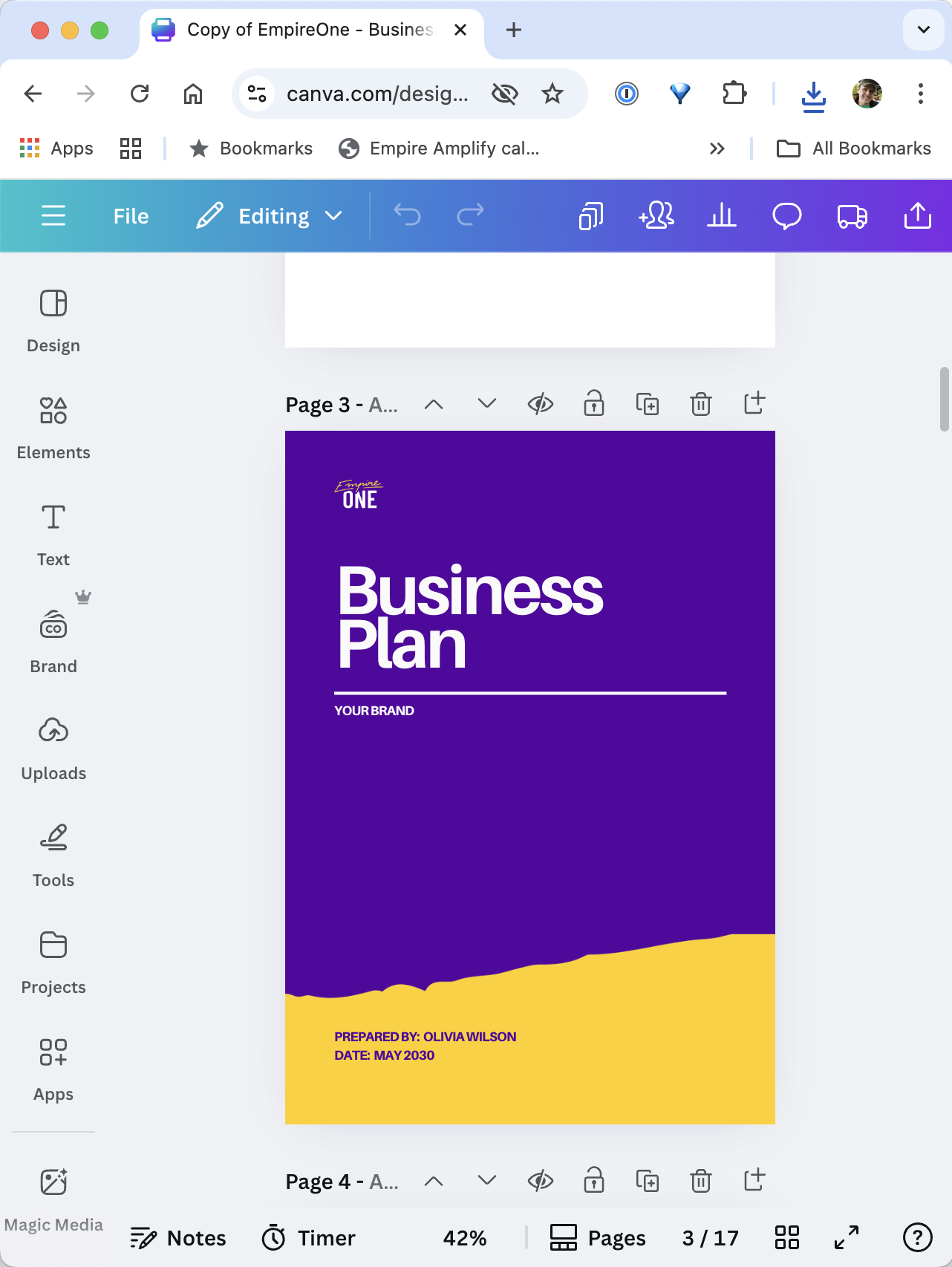Duplicate Page 4

click(x=648, y=1180)
